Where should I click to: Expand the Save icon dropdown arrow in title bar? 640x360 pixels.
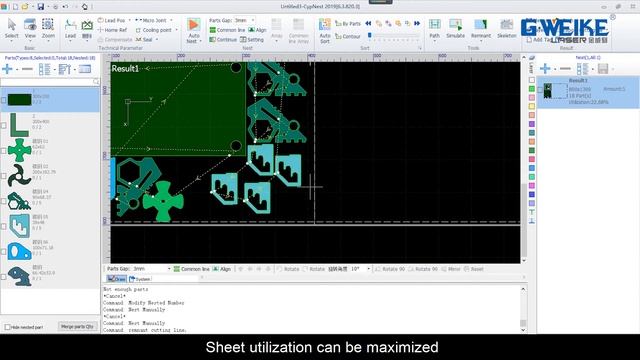pos(48,7)
